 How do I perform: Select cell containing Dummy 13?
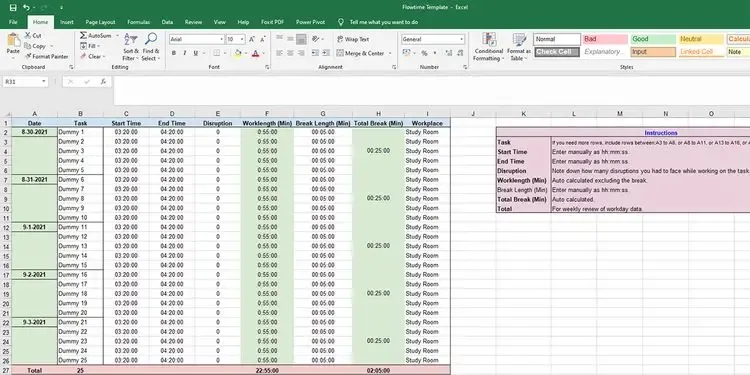point(80,246)
